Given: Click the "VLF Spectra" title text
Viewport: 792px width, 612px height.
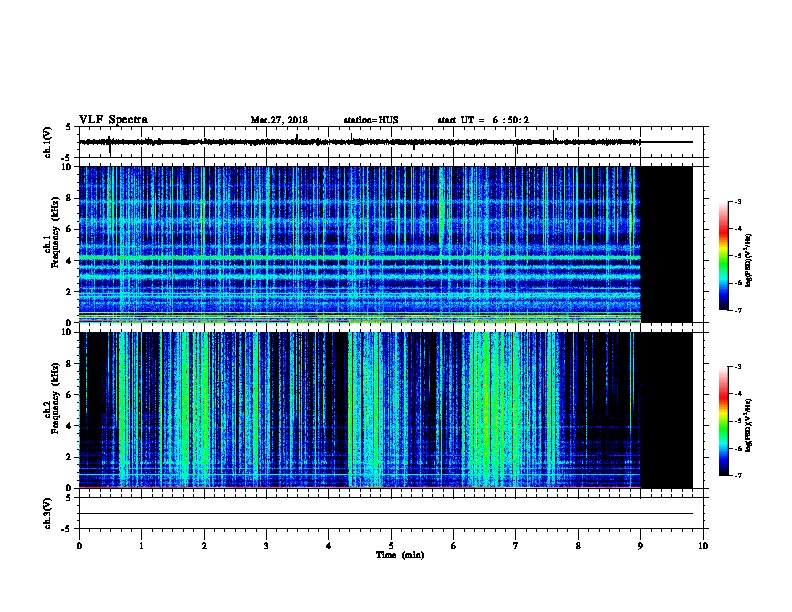Looking at the screenshot, I should (x=113, y=120).
